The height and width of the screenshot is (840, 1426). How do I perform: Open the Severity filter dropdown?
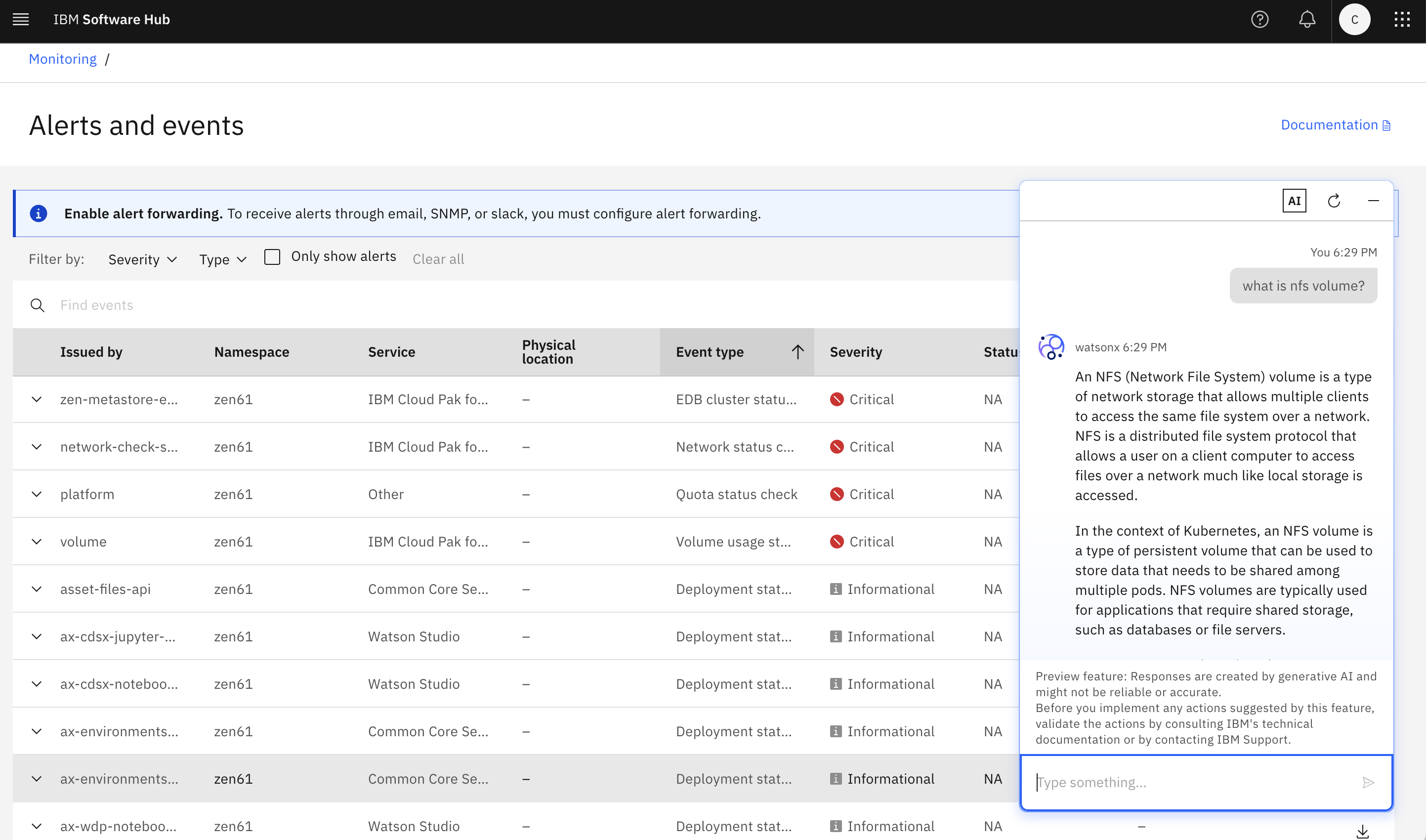pos(142,259)
